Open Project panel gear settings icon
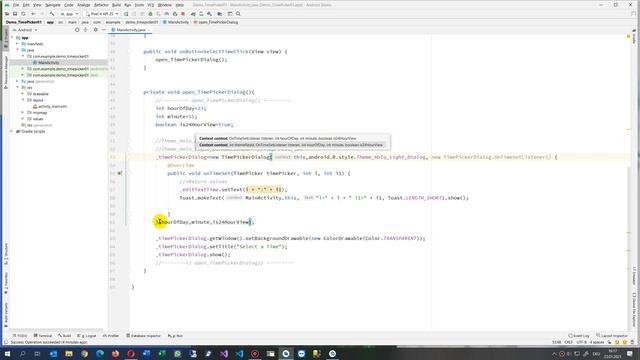This screenshot has height=360, width=640. (x=96, y=30)
